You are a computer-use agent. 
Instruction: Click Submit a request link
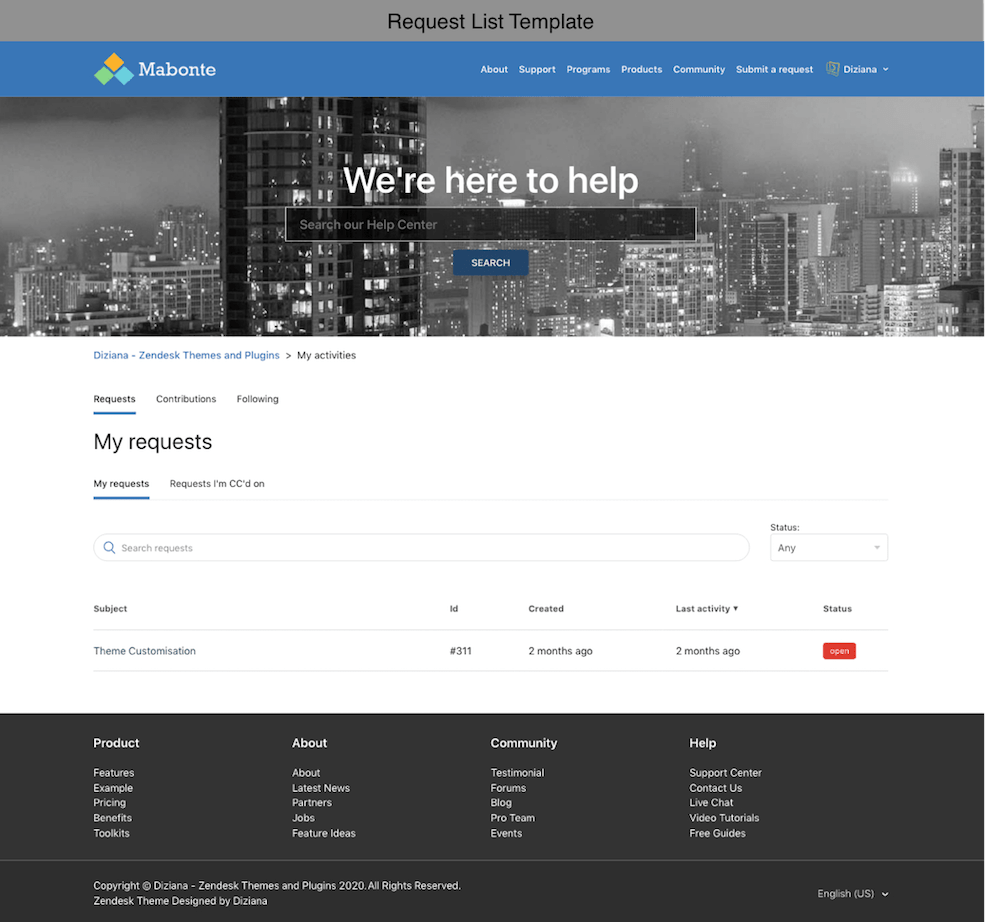pos(774,70)
